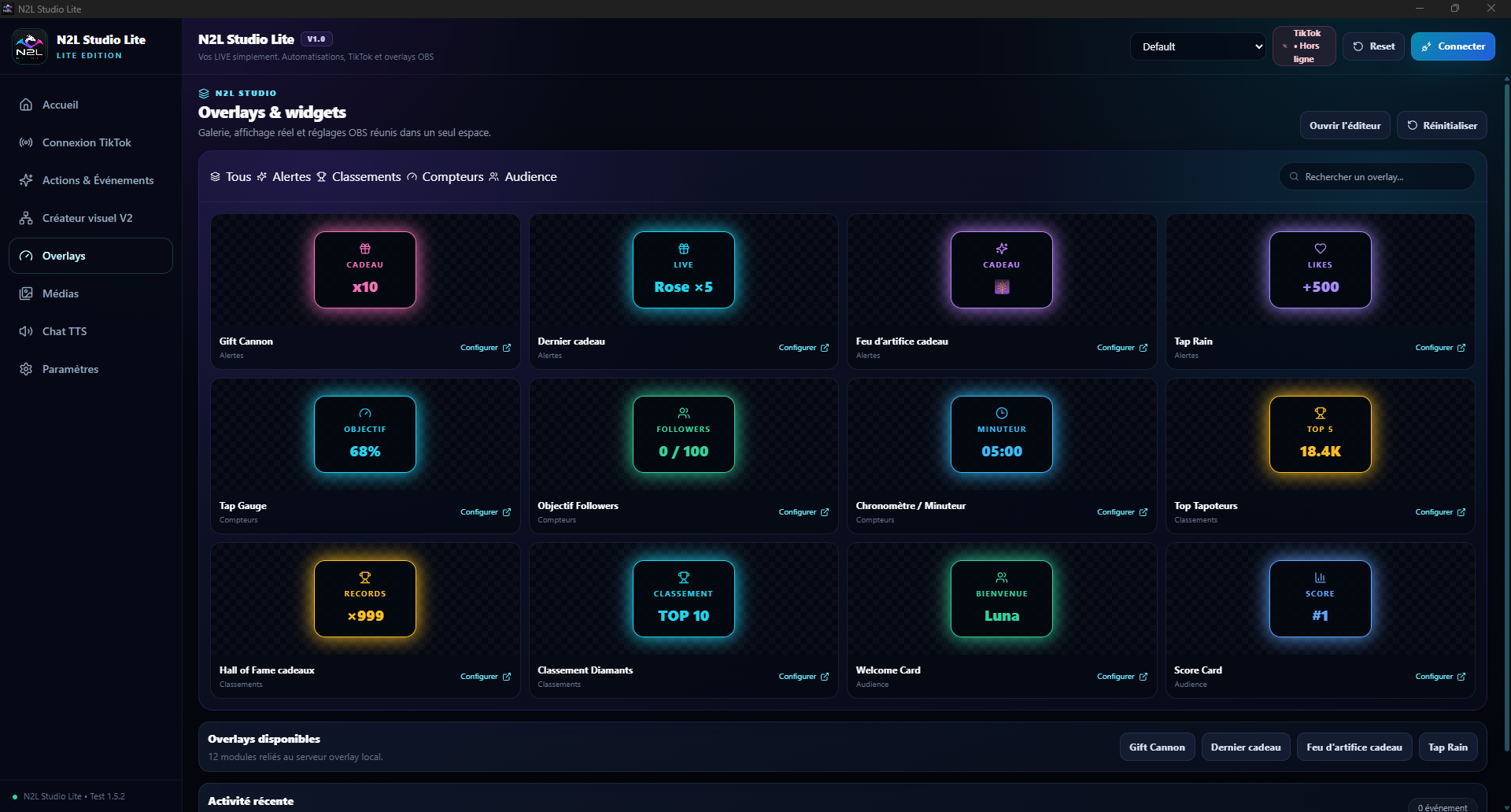The height and width of the screenshot is (812, 1511).
Task: Filter overlays by Tous tab
Action: click(x=231, y=177)
